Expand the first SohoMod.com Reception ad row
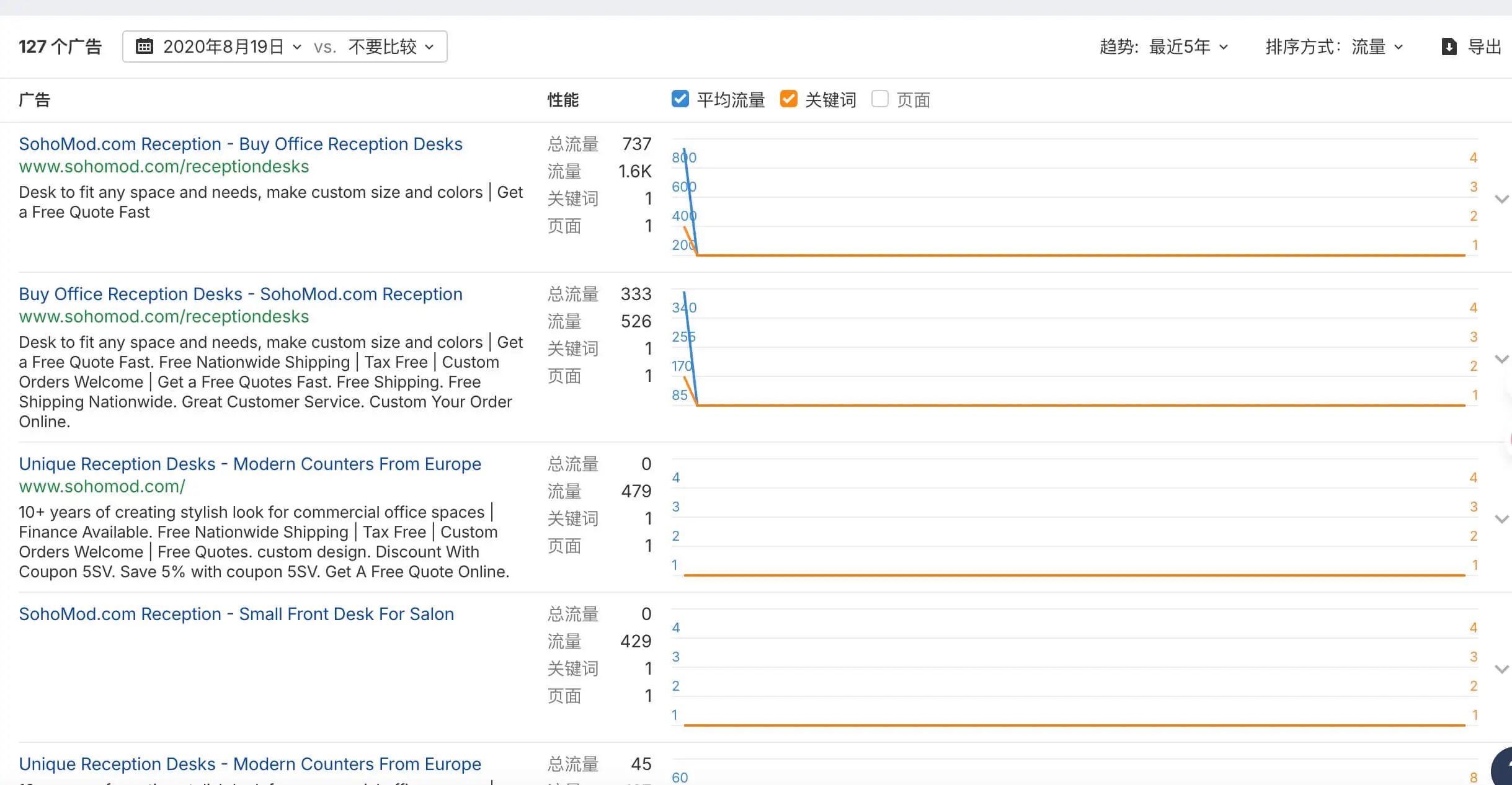 (1501, 198)
